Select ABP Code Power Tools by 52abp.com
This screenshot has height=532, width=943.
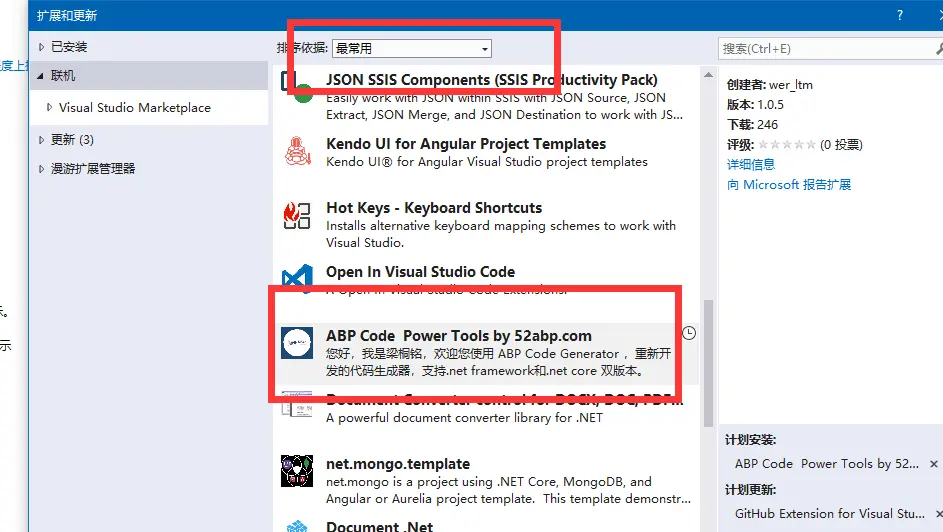[459, 336]
